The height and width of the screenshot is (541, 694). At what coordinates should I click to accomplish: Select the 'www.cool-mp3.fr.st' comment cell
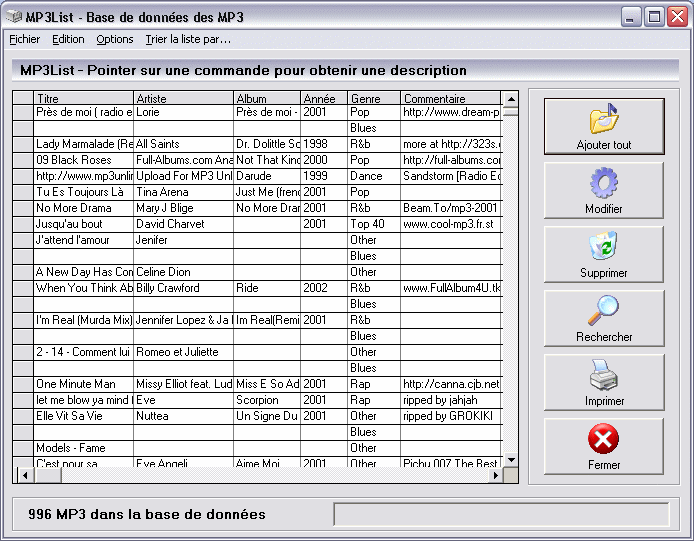451,224
